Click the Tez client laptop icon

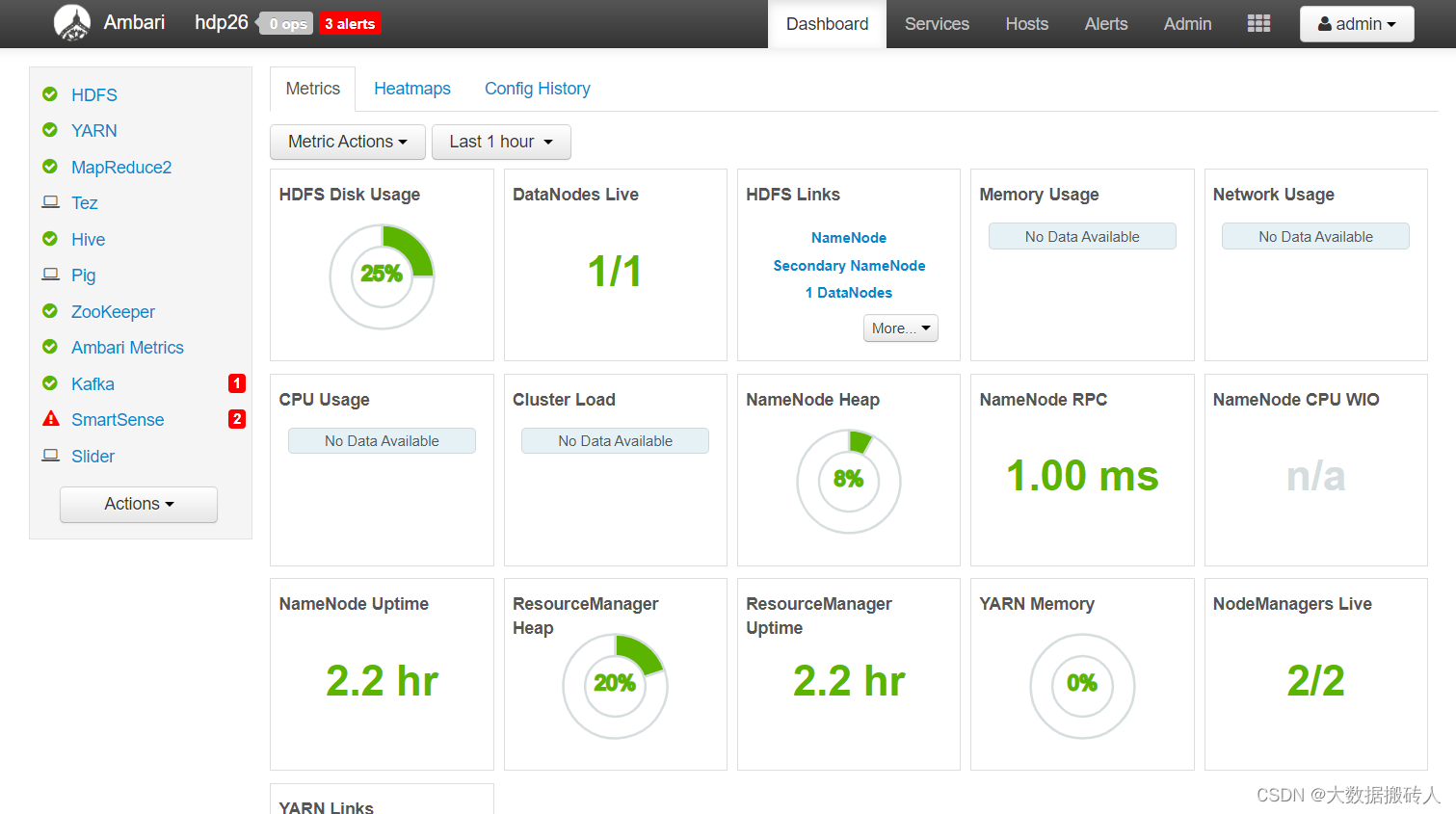point(51,202)
